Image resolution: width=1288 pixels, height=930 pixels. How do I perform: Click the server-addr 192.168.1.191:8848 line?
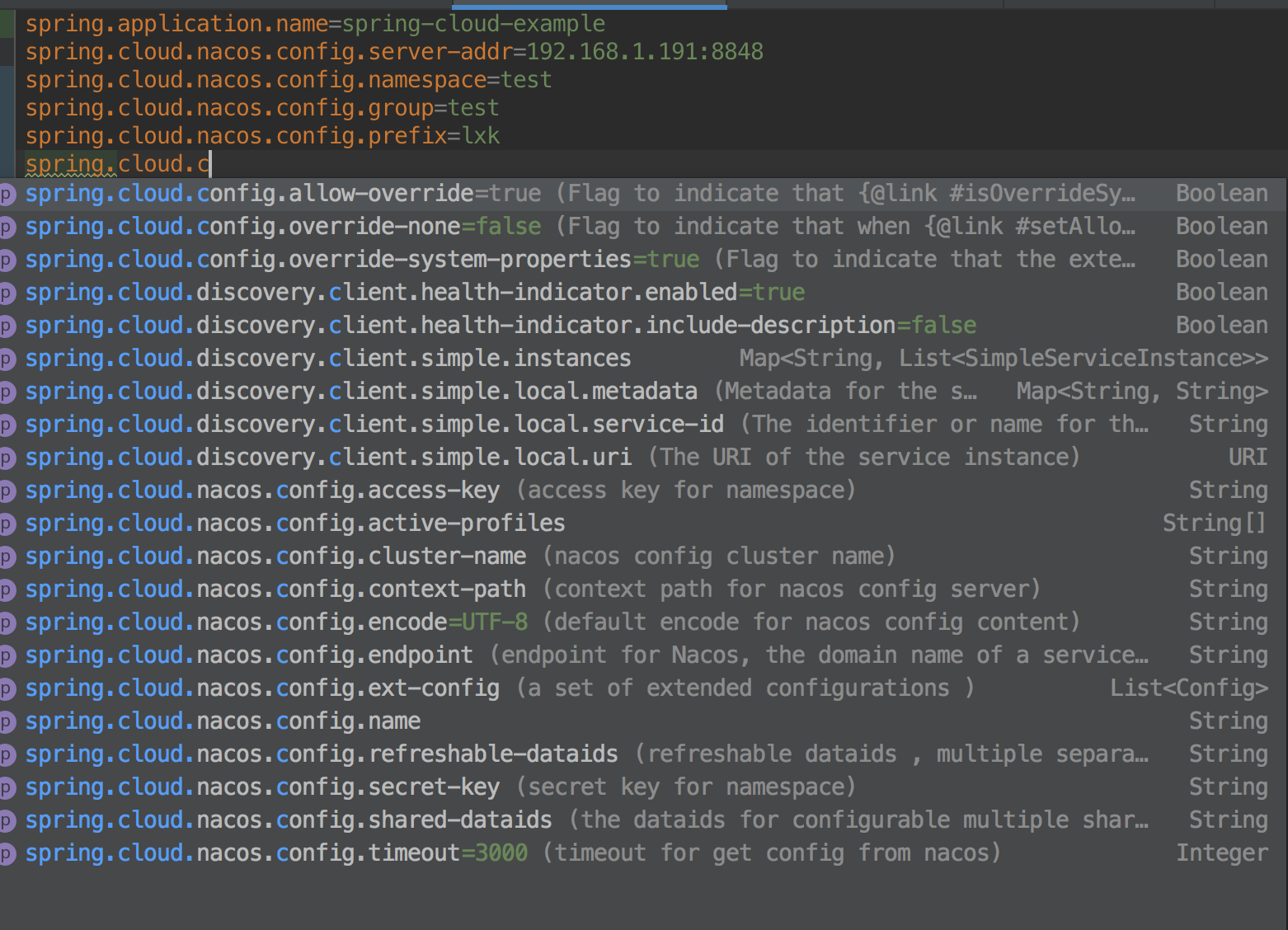pyautogui.click(x=394, y=52)
